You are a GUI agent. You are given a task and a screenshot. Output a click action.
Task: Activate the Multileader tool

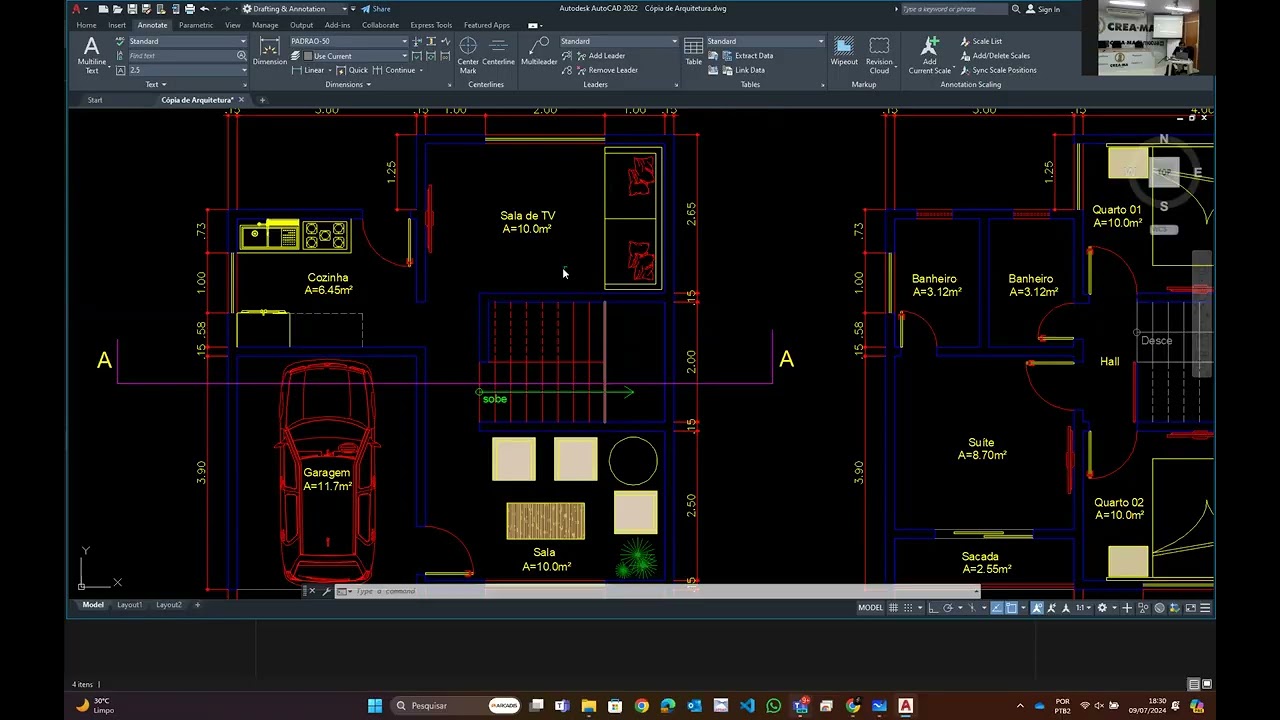click(539, 52)
